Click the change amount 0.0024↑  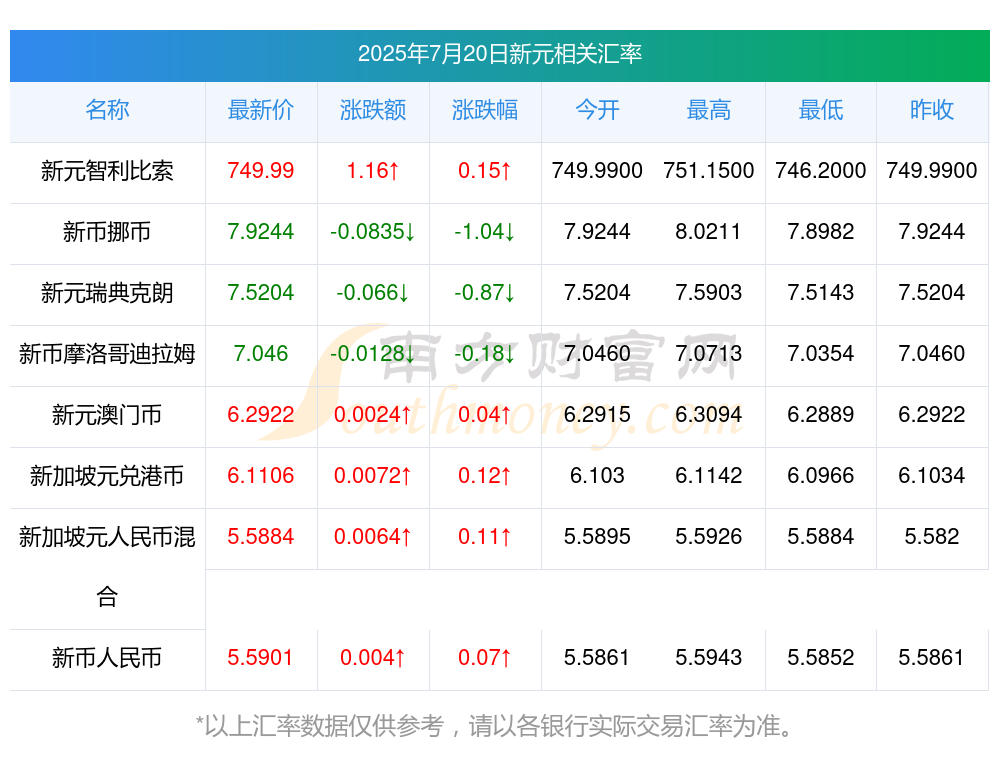point(373,415)
